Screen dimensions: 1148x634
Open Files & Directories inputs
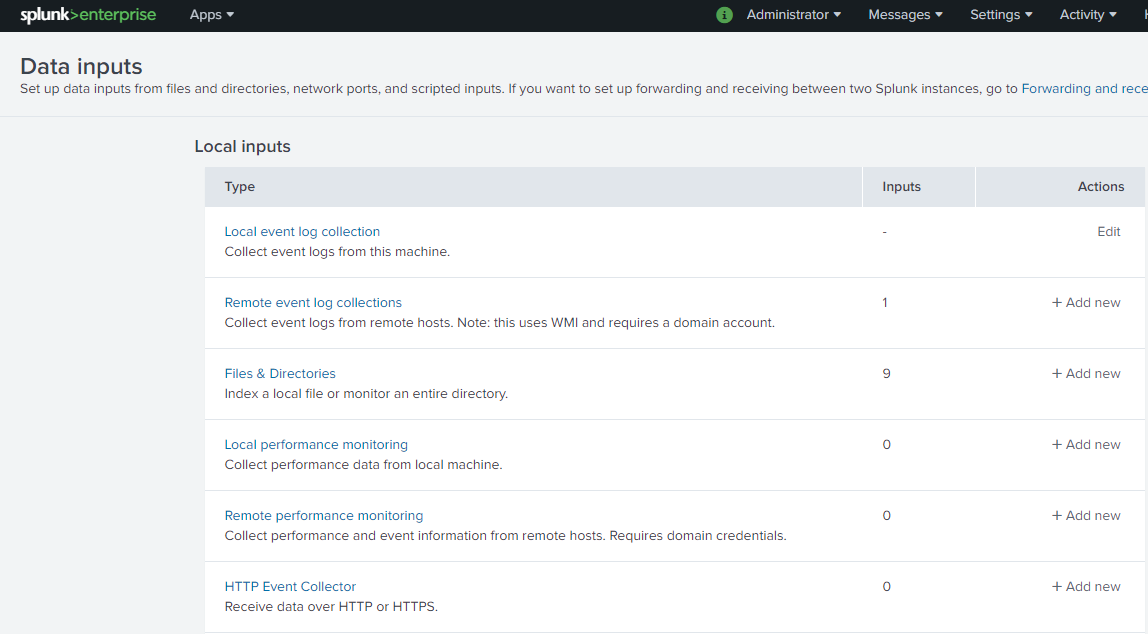click(x=280, y=374)
